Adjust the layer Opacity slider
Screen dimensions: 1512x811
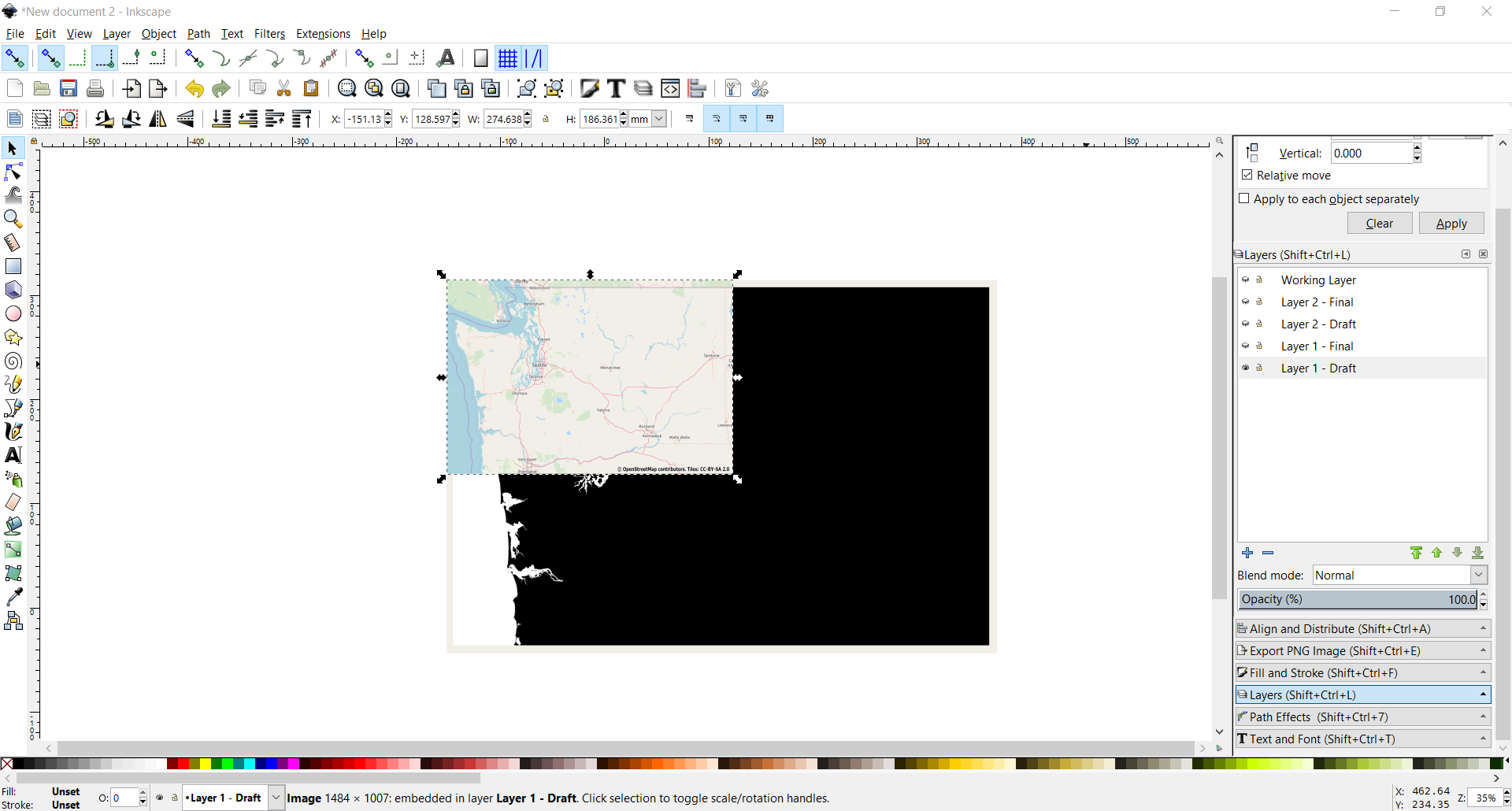click(1358, 599)
